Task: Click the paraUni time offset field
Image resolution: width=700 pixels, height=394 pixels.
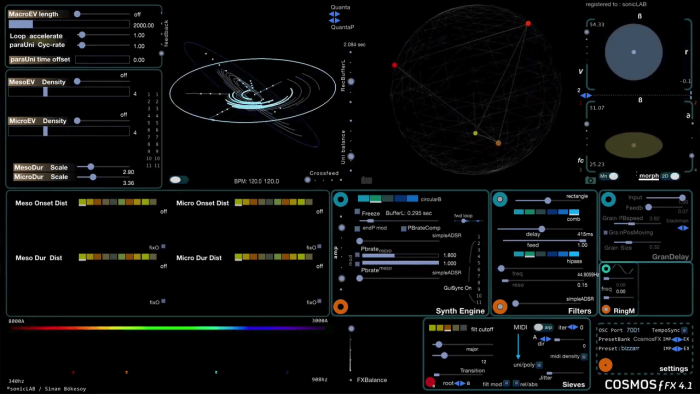Action: pyautogui.click(x=102, y=59)
